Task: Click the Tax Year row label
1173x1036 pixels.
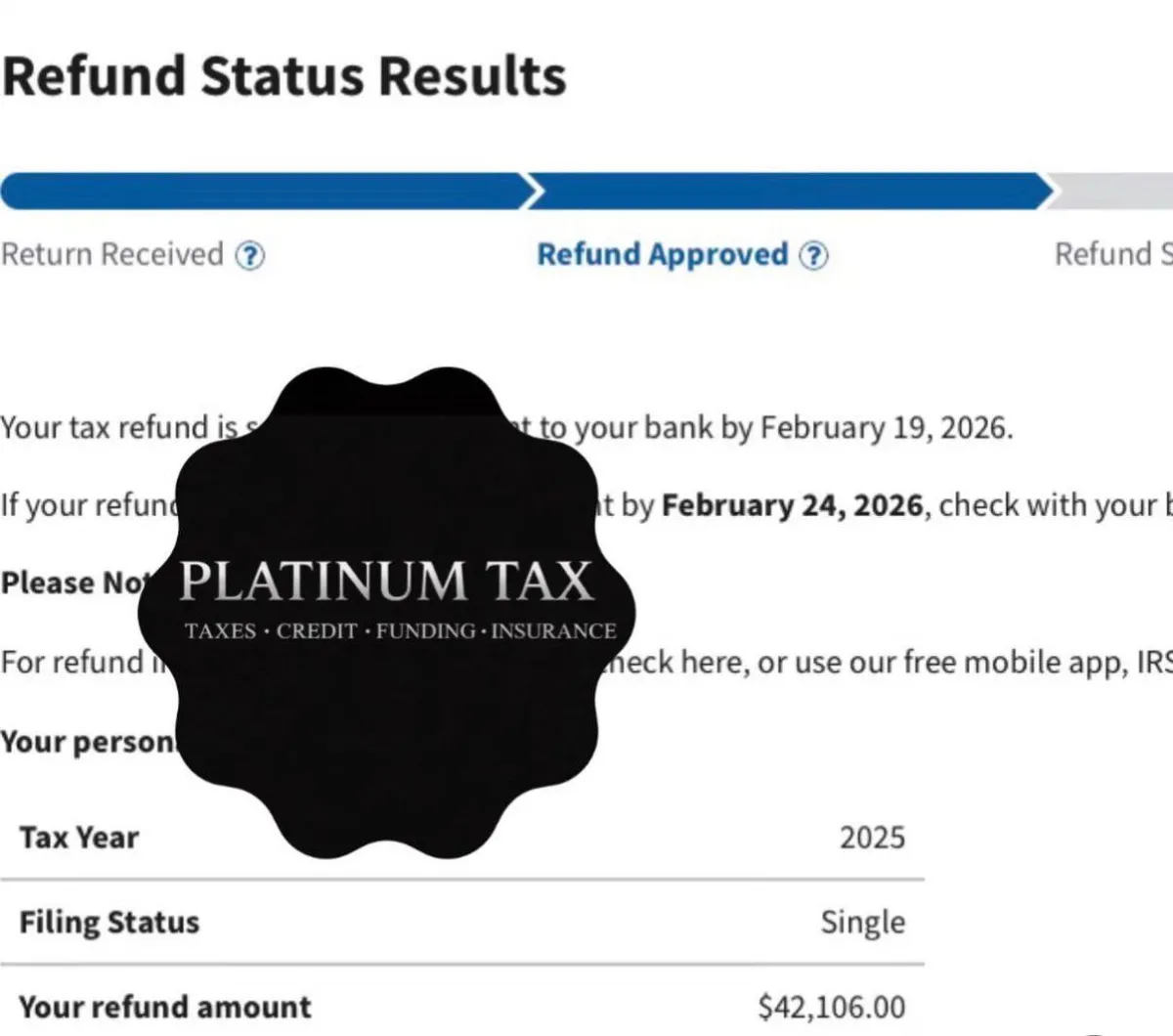Action: coord(79,838)
